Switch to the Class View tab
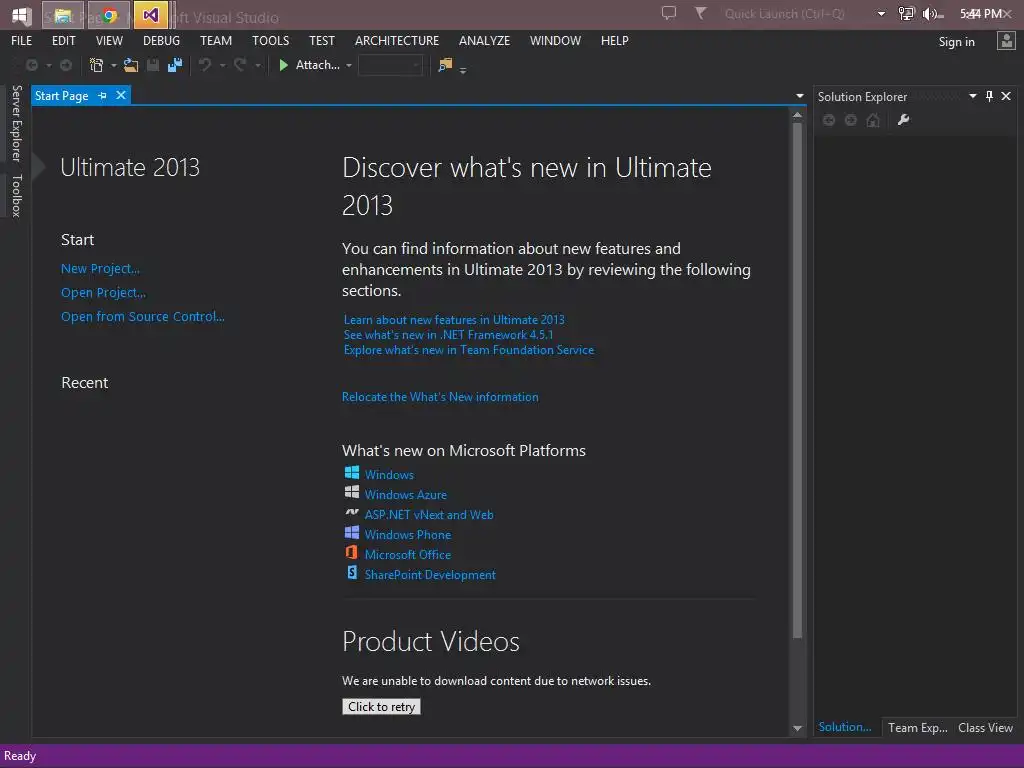Image resolution: width=1024 pixels, height=768 pixels. pos(985,728)
